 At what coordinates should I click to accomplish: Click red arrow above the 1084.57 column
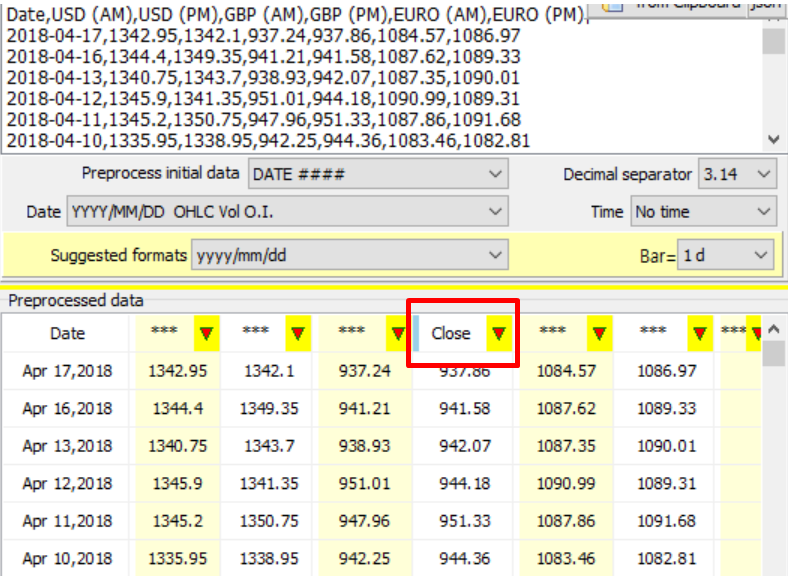click(x=599, y=334)
